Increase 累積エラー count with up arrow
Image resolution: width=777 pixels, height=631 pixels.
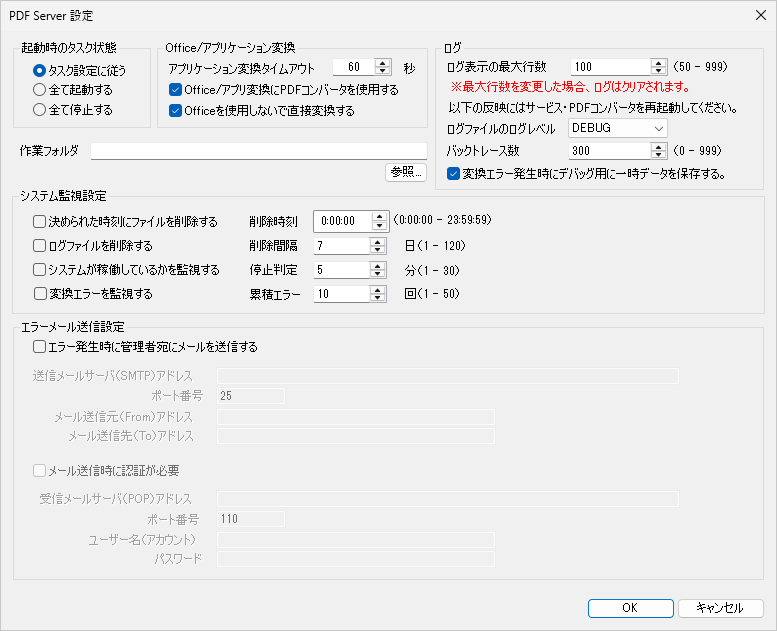point(377,289)
